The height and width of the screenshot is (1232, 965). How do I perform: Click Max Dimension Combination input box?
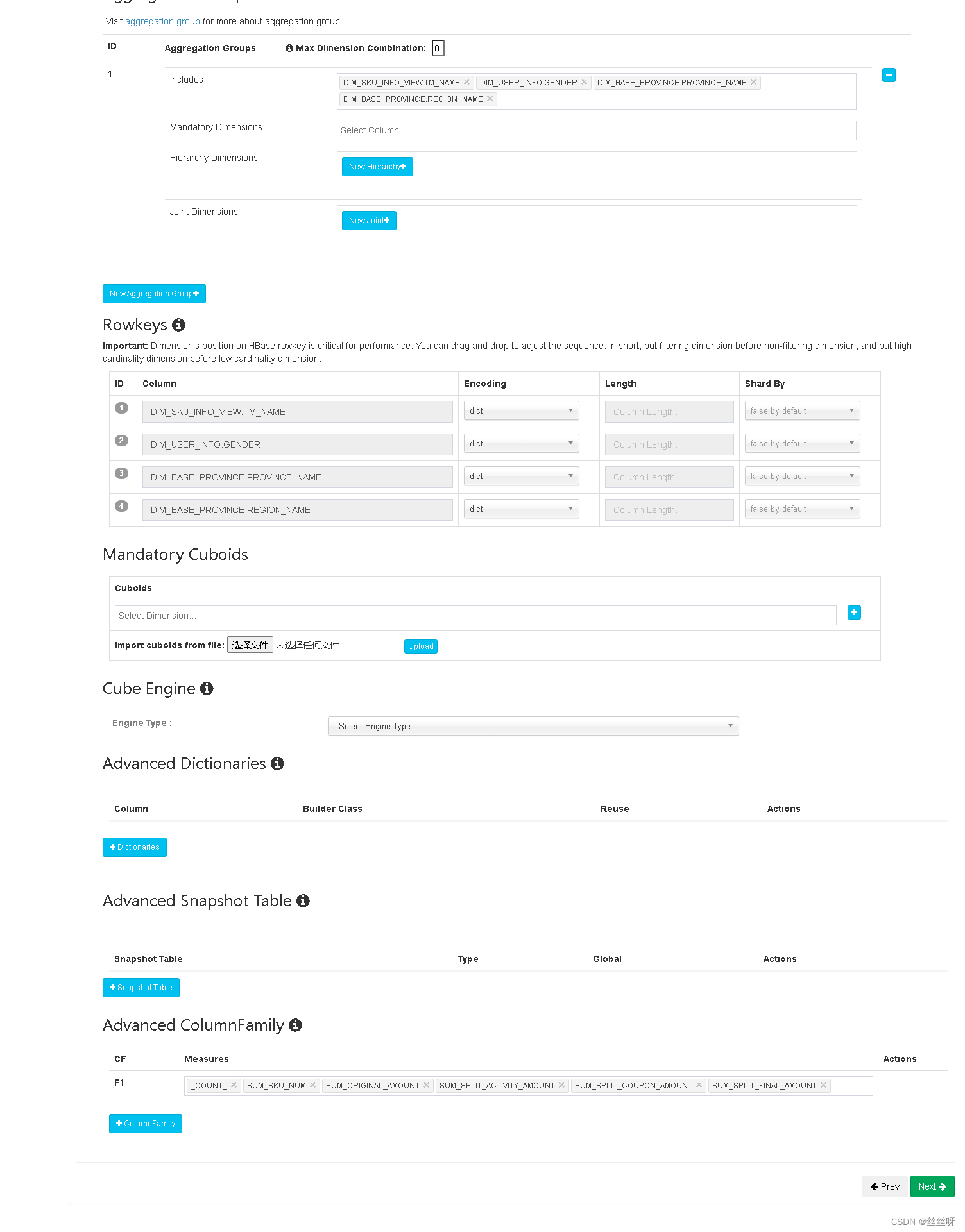pyautogui.click(x=438, y=48)
